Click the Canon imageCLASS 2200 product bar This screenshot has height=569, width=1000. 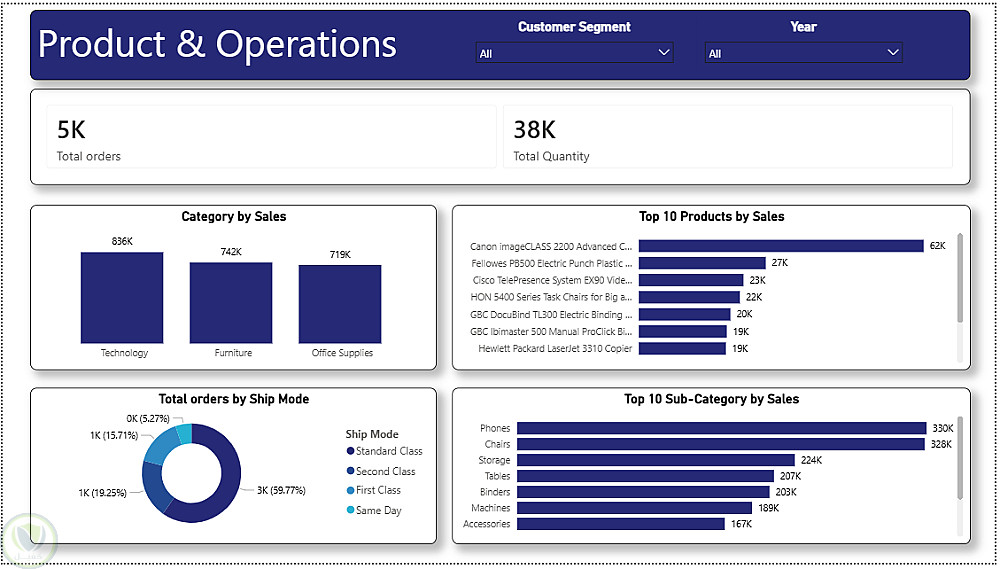point(781,246)
